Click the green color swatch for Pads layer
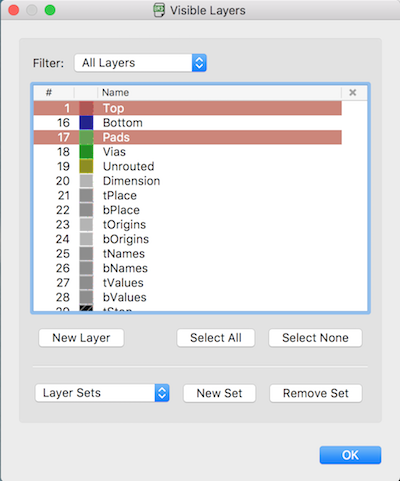400x481 pixels. (x=86, y=137)
